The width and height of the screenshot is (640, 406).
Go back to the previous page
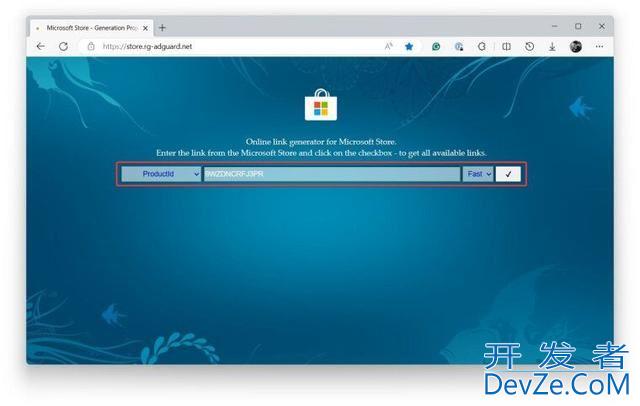40,47
